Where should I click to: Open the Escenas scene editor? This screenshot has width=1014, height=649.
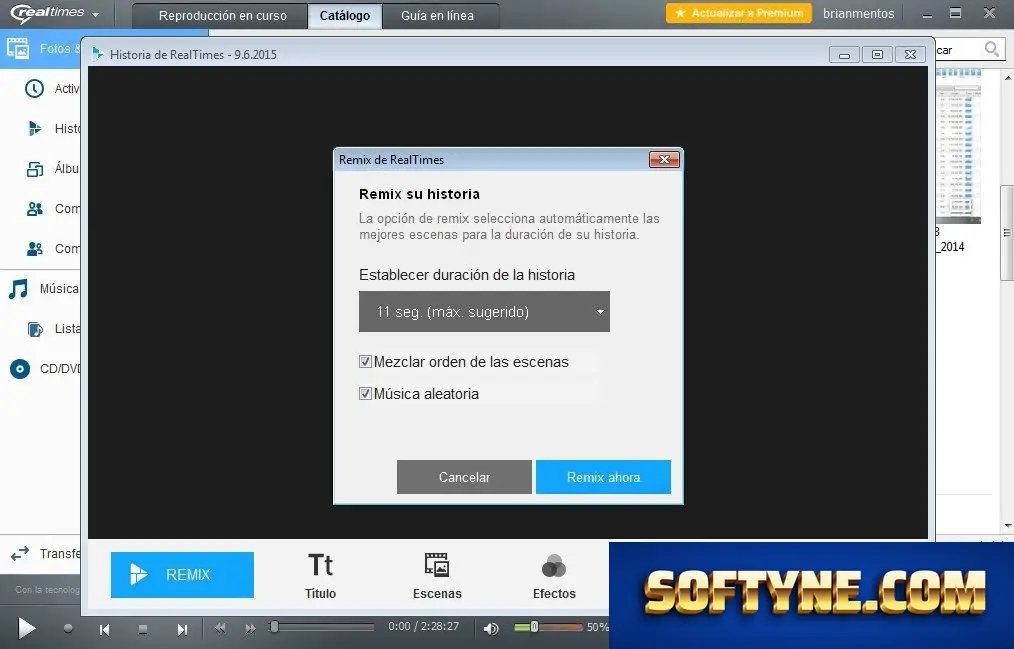(x=437, y=575)
